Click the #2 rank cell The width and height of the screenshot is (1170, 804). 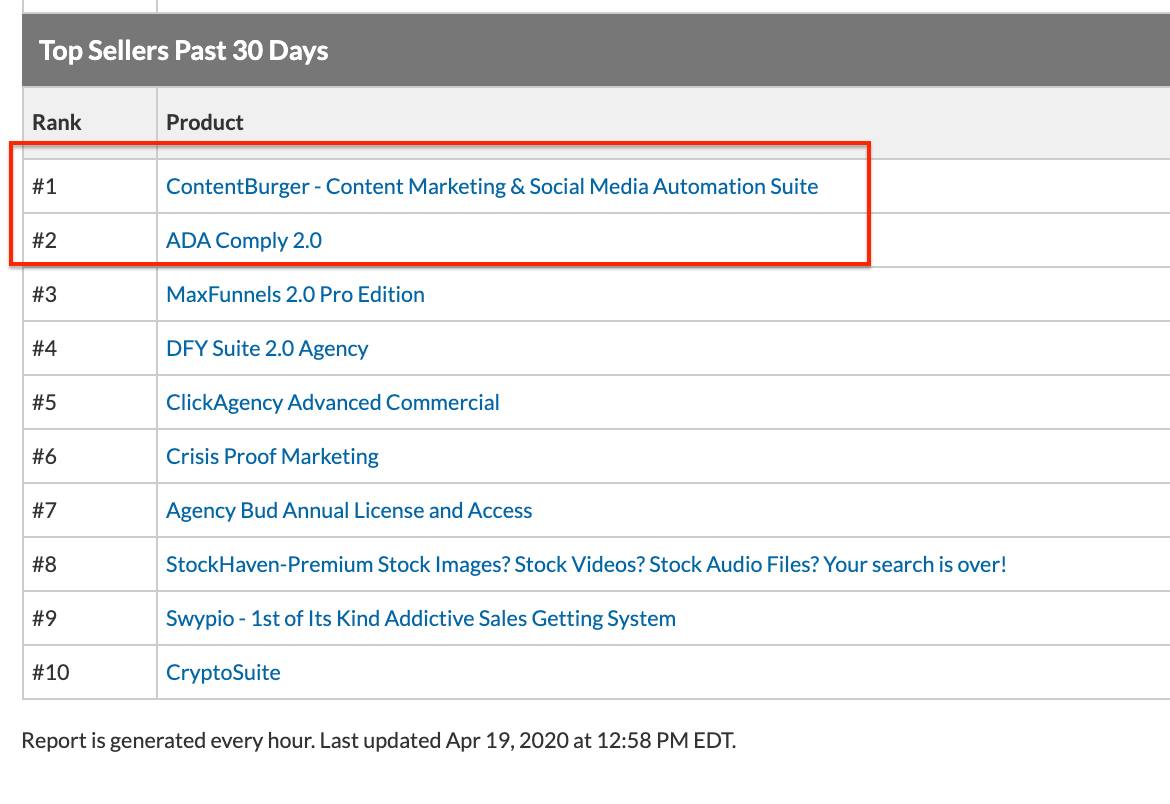point(45,240)
